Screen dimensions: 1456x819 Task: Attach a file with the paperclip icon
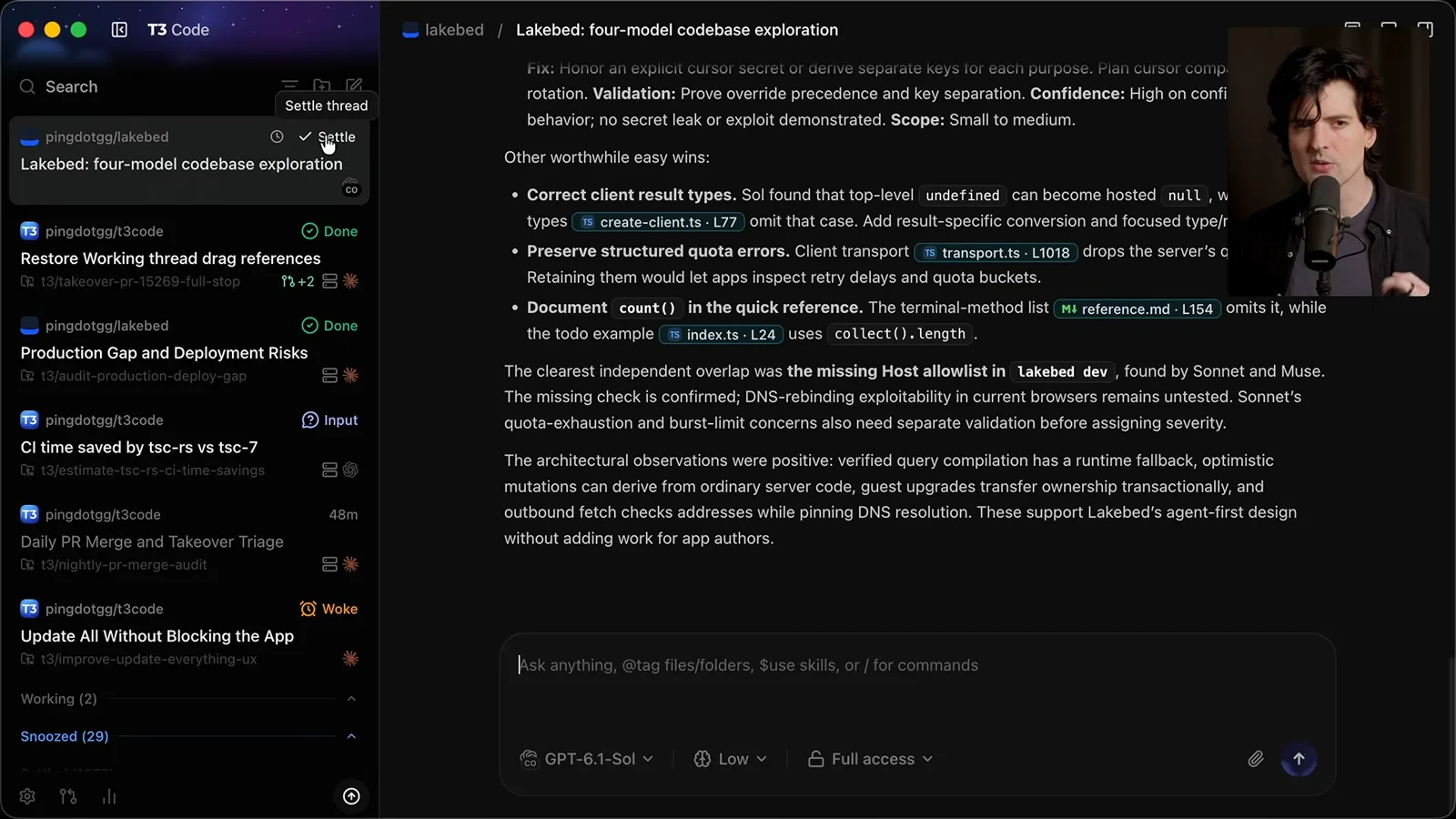point(1255,759)
